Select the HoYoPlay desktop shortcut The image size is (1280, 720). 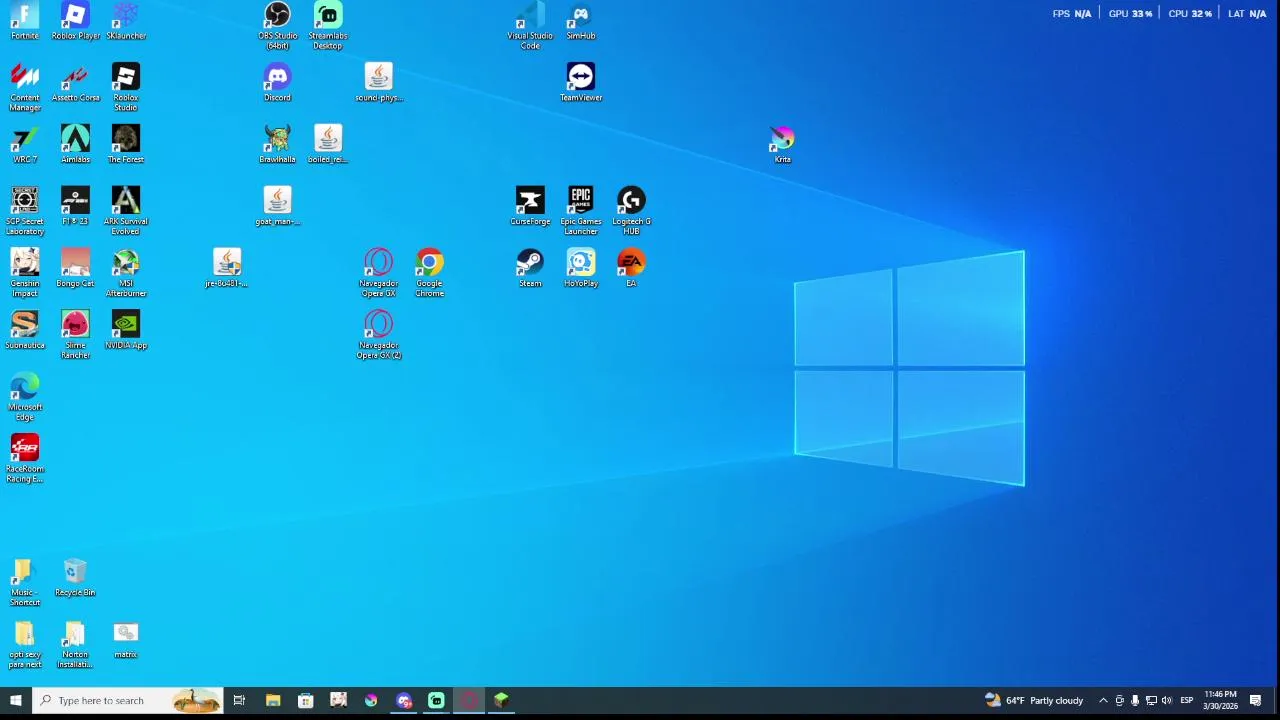click(581, 269)
